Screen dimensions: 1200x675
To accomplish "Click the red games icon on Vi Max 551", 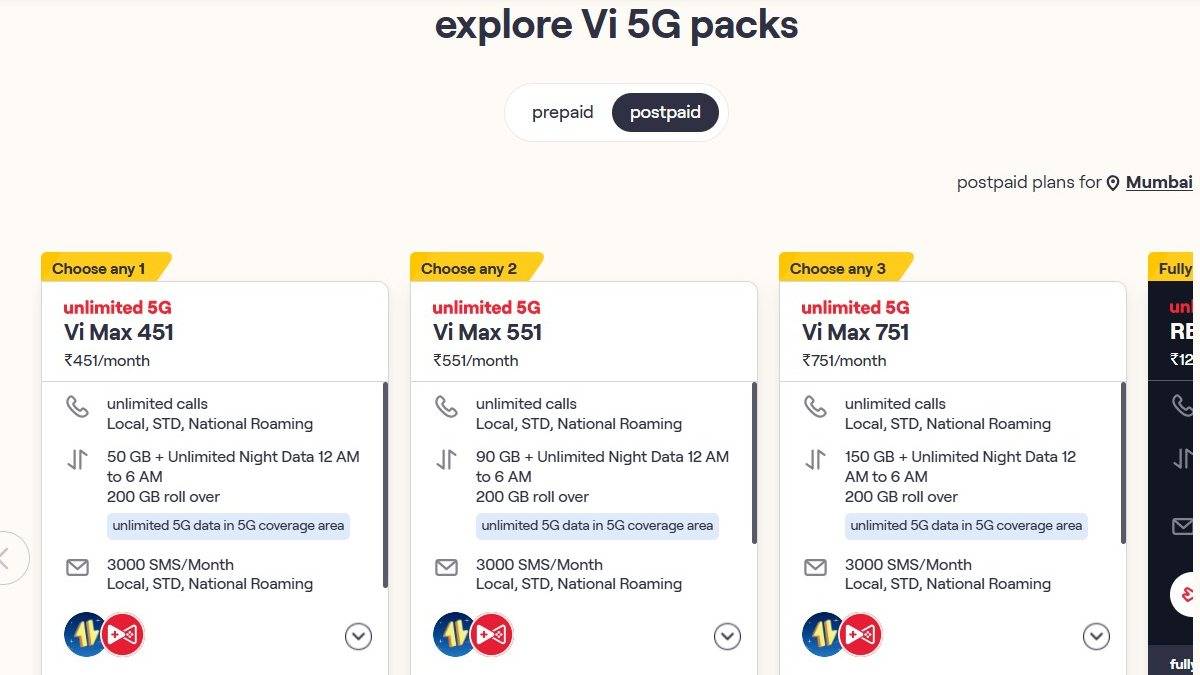I will [x=493, y=634].
